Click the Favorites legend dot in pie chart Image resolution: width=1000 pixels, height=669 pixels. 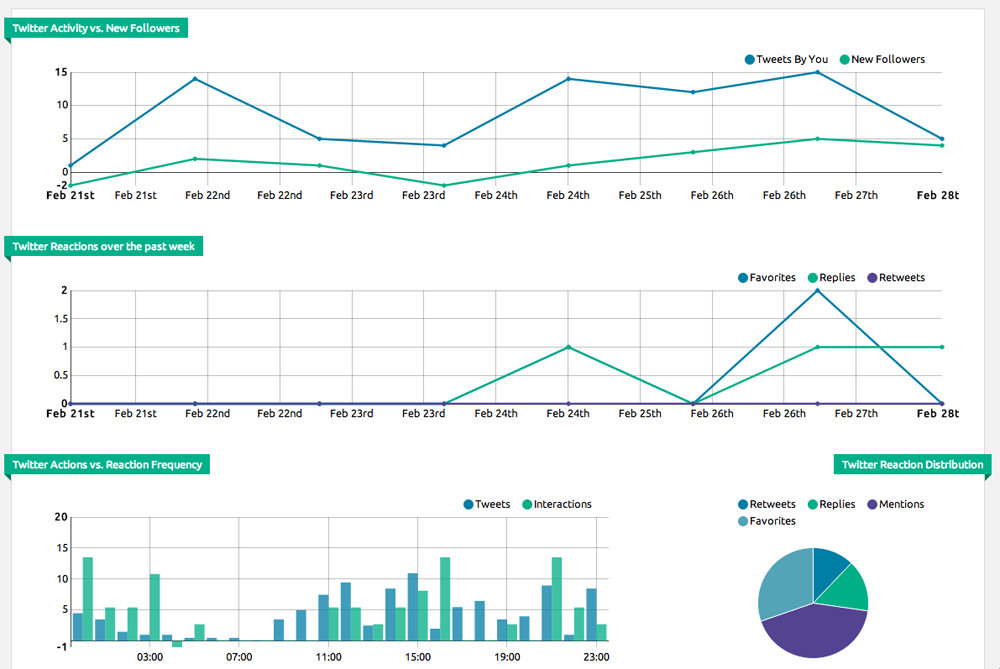(743, 521)
